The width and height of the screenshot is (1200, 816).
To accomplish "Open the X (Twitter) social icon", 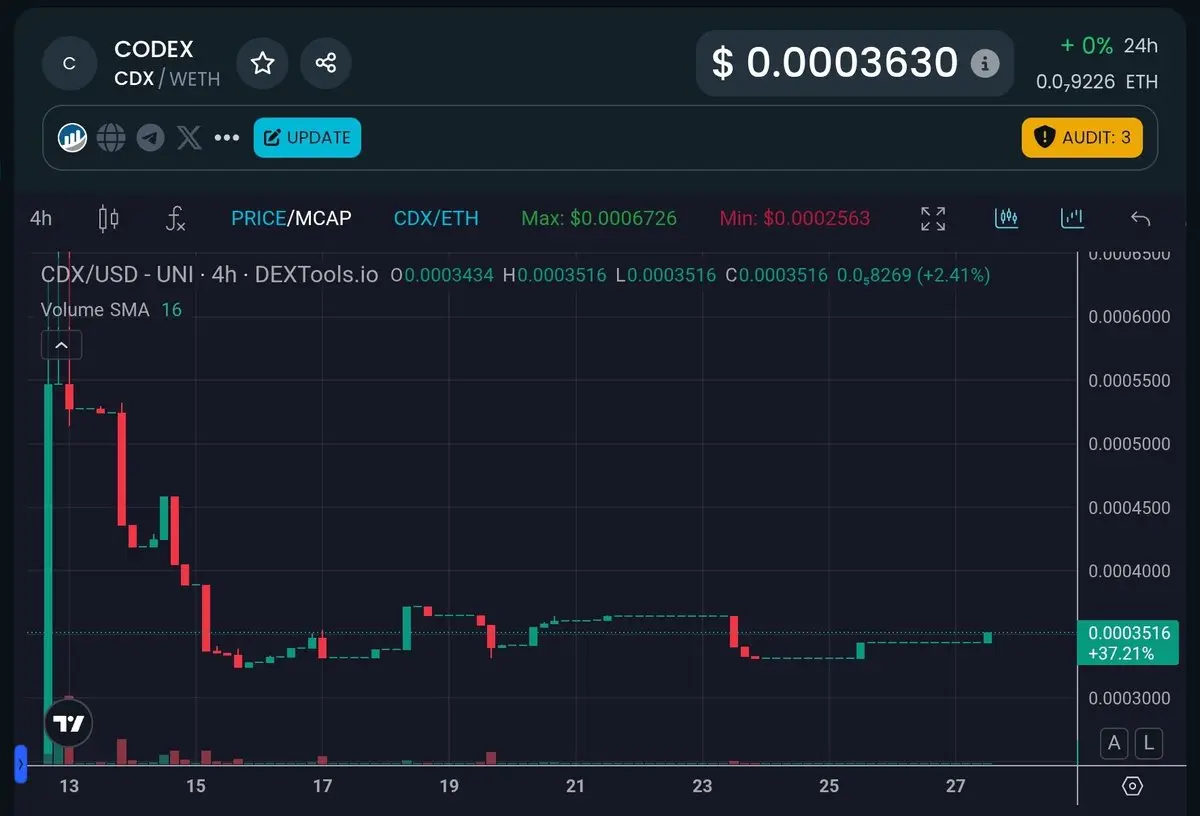I will [x=189, y=138].
